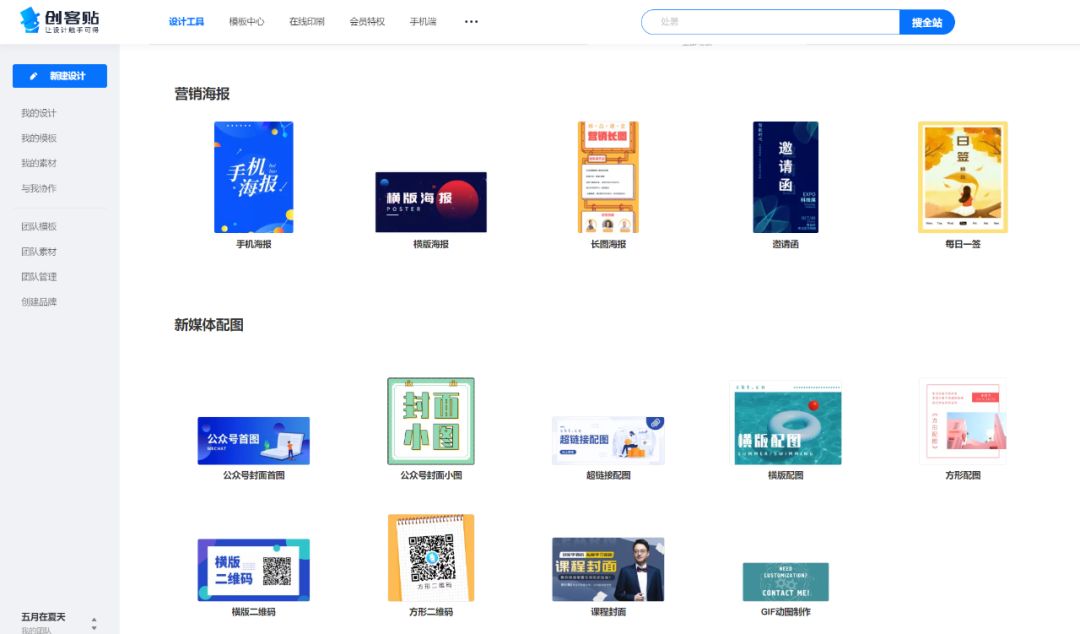Screen dimensions: 1080x634
Task: Click the 搜全站 search button
Action: point(927,22)
